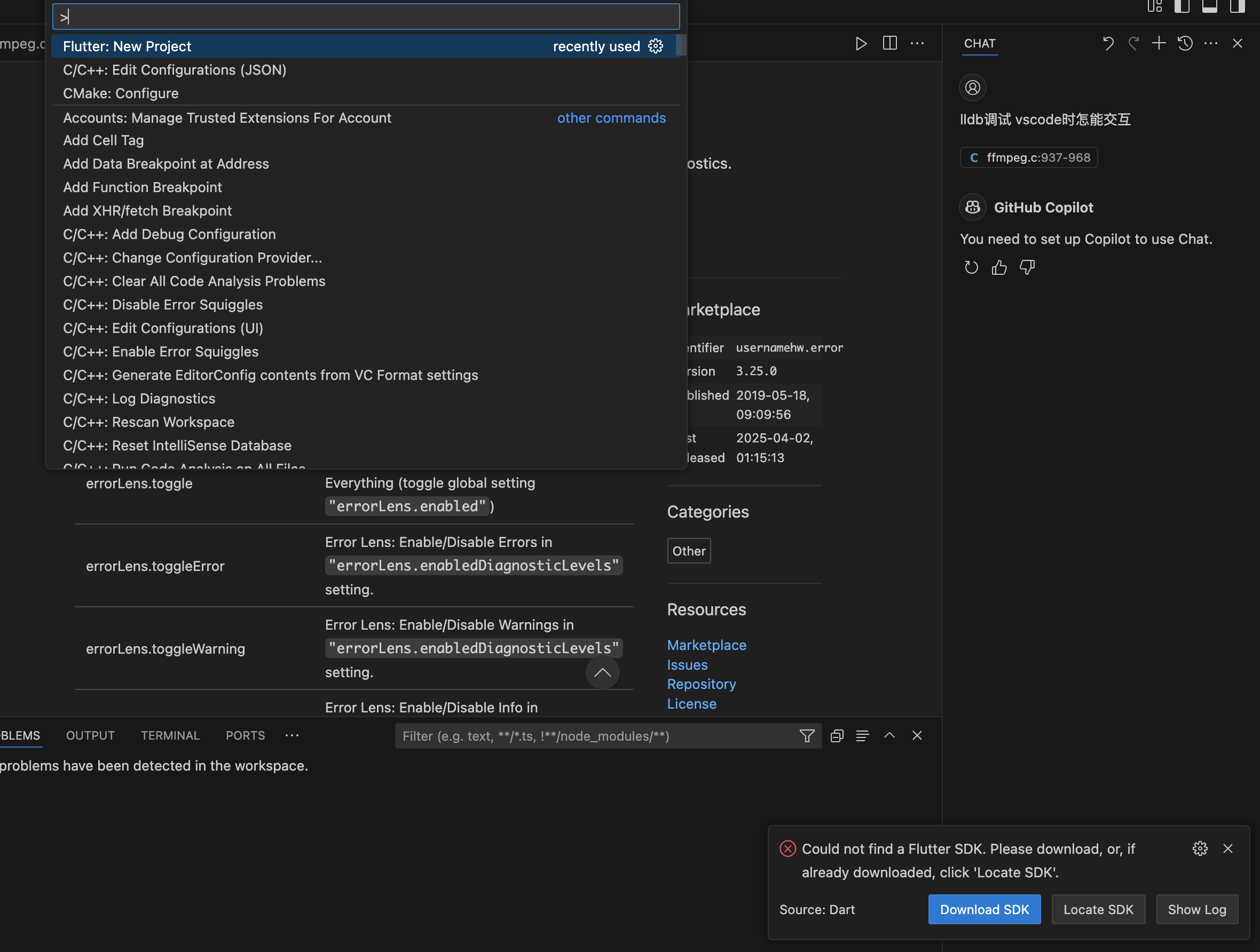The width and height of the screenshot is (1260, 952).
Task: Switch to OUTPUT panel tab
Action: tap(91, 735)
